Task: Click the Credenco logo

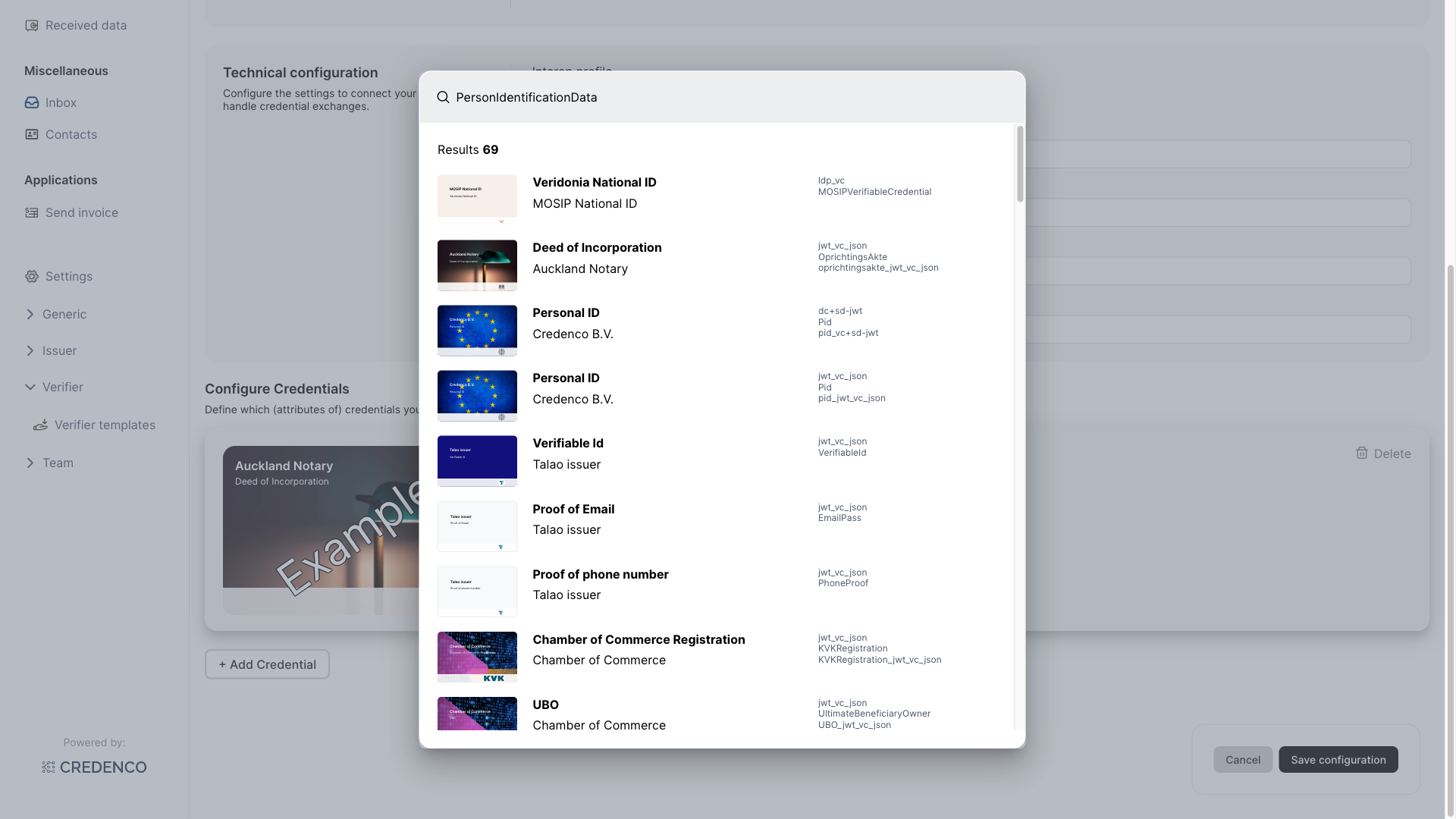Action: tap(93, 767)
